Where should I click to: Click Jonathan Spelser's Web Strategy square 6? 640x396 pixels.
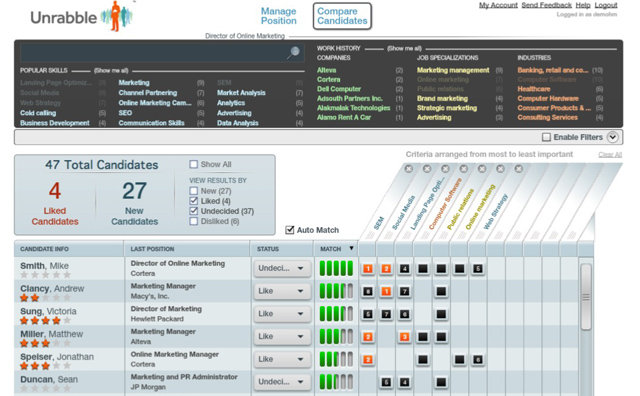(478, 360)
